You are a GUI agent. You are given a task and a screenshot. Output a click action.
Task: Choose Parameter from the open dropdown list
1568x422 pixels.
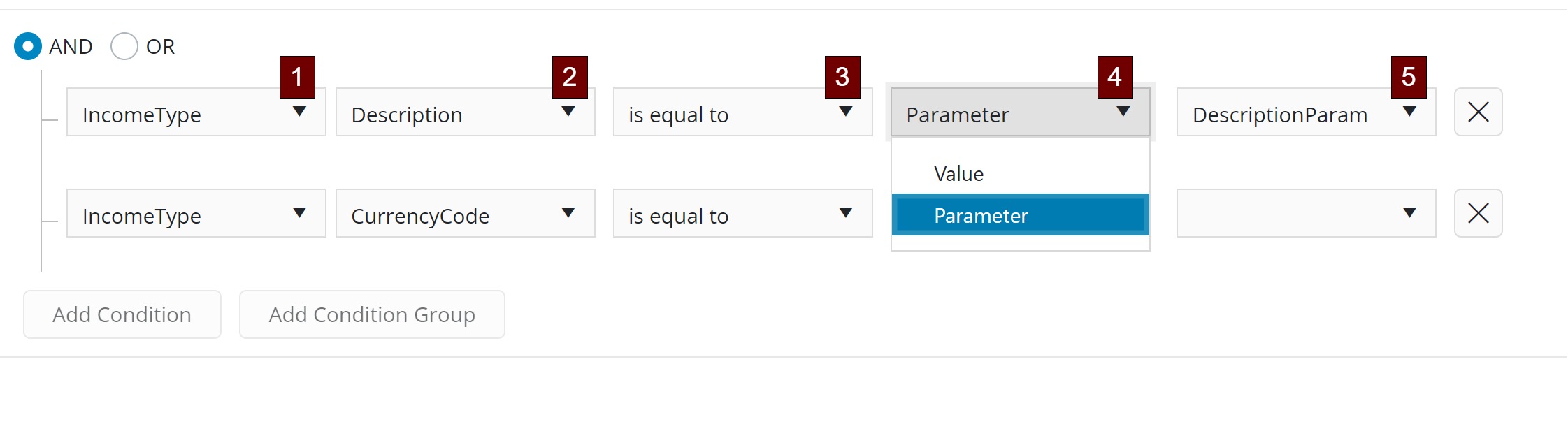(981, 215)
